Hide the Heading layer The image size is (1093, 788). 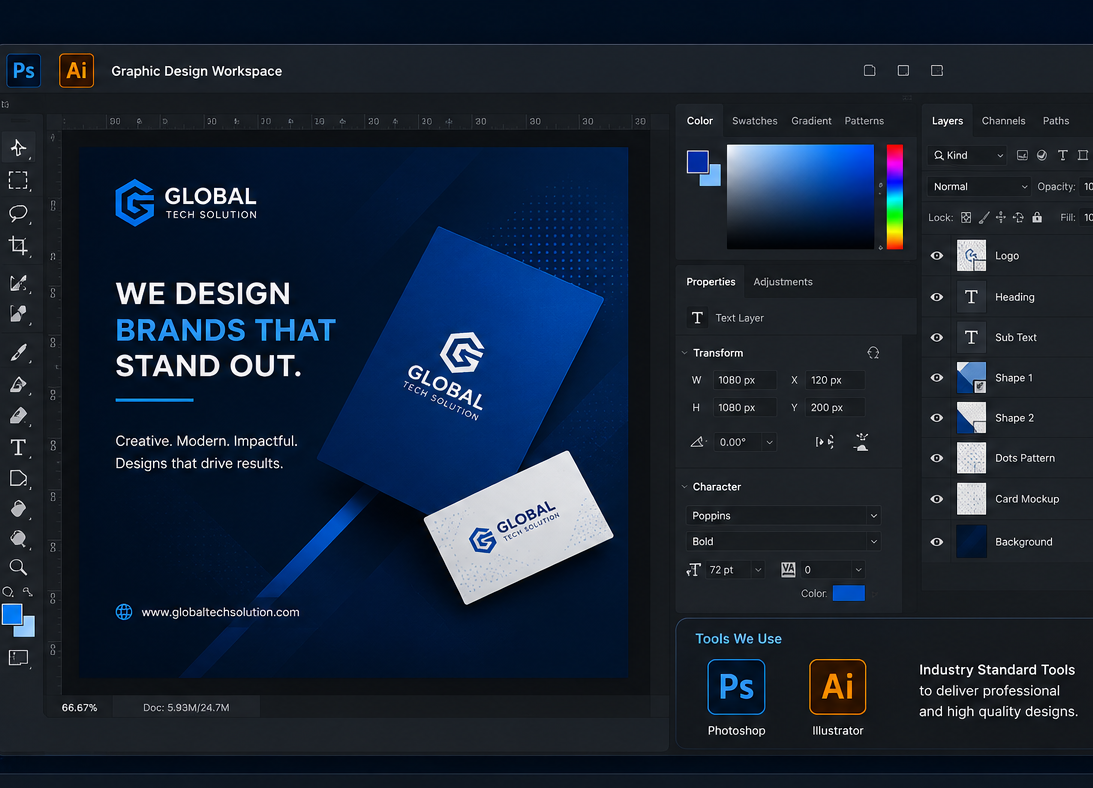coord(937,297)
